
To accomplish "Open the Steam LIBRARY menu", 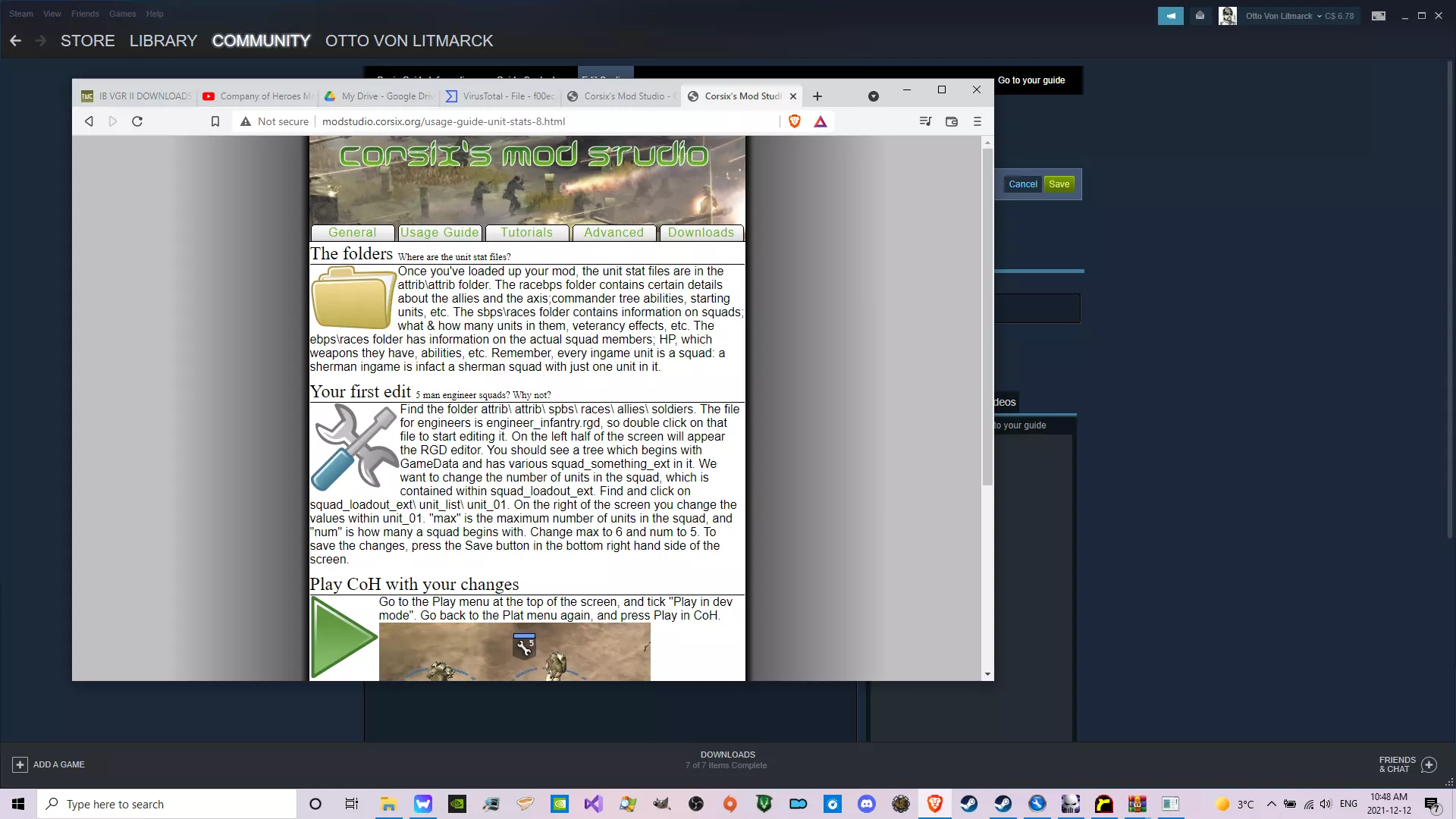I will pos(163,41).
